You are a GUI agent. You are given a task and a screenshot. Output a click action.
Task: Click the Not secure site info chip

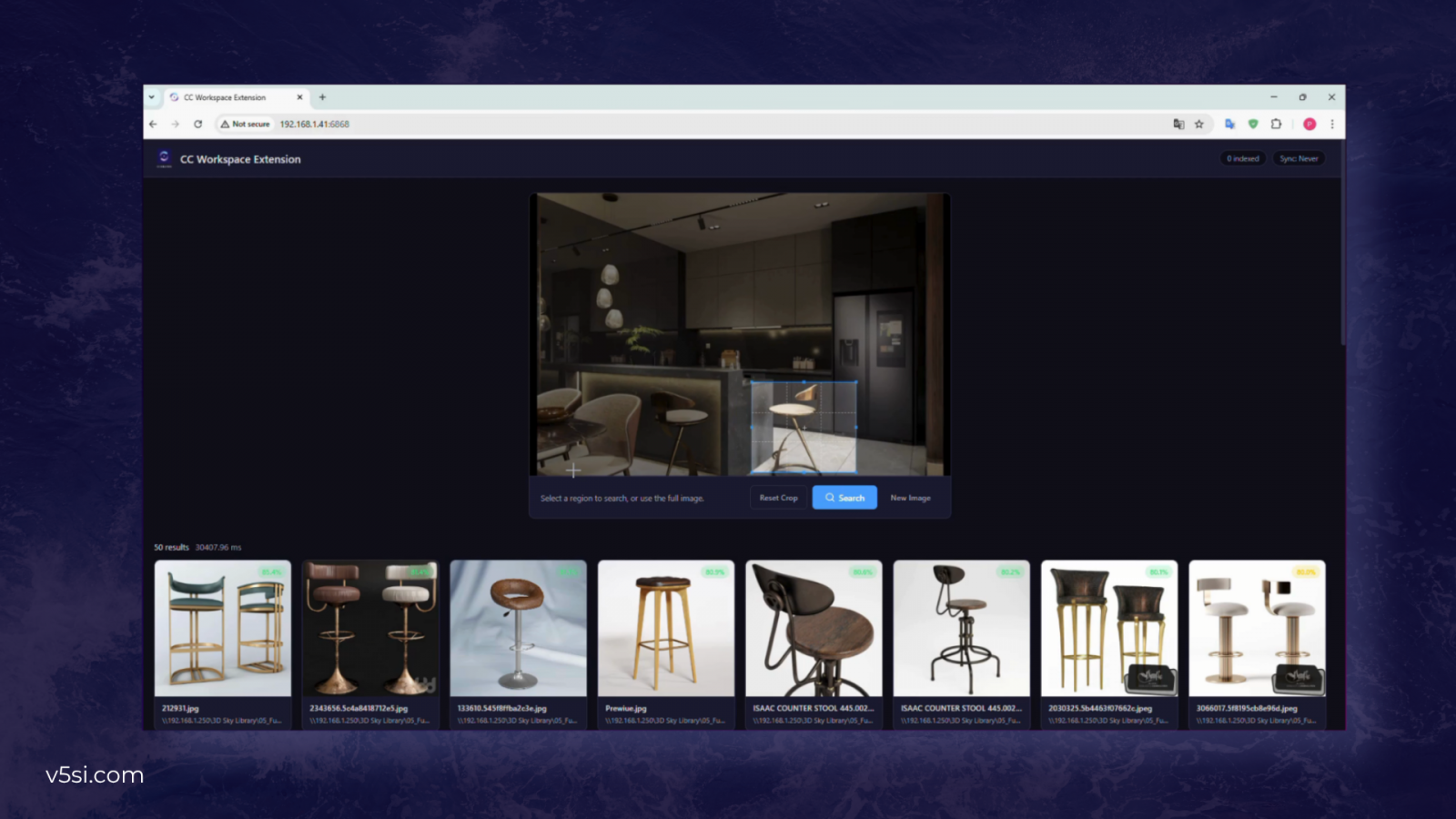tap(246, 124)
